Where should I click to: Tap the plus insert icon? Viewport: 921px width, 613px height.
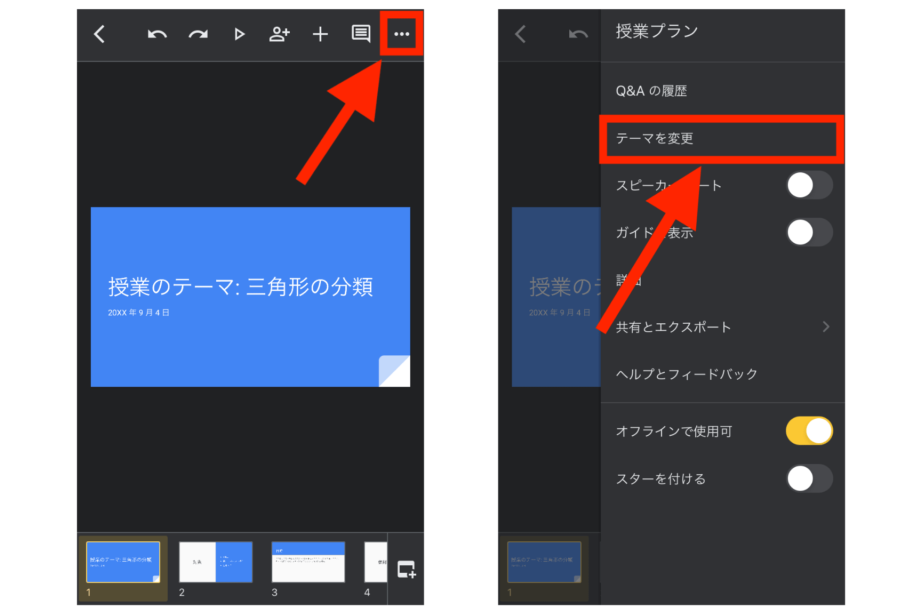point(320,35)
